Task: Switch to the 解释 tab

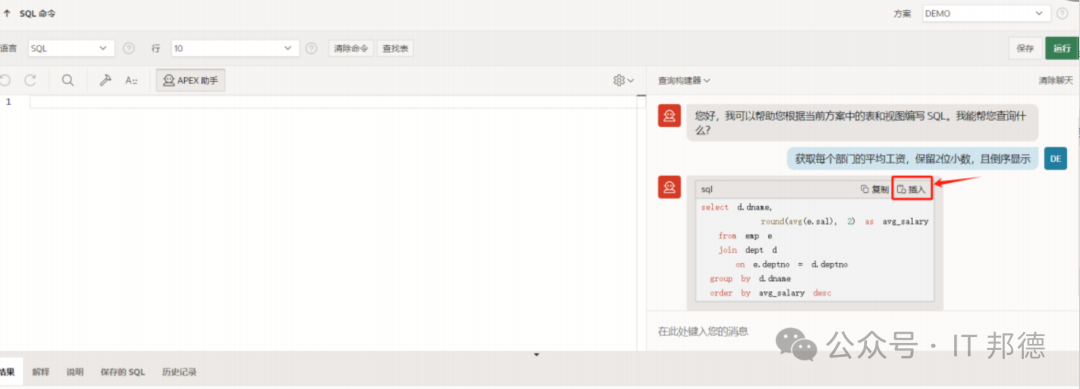Action: click(x=40, y=372)
